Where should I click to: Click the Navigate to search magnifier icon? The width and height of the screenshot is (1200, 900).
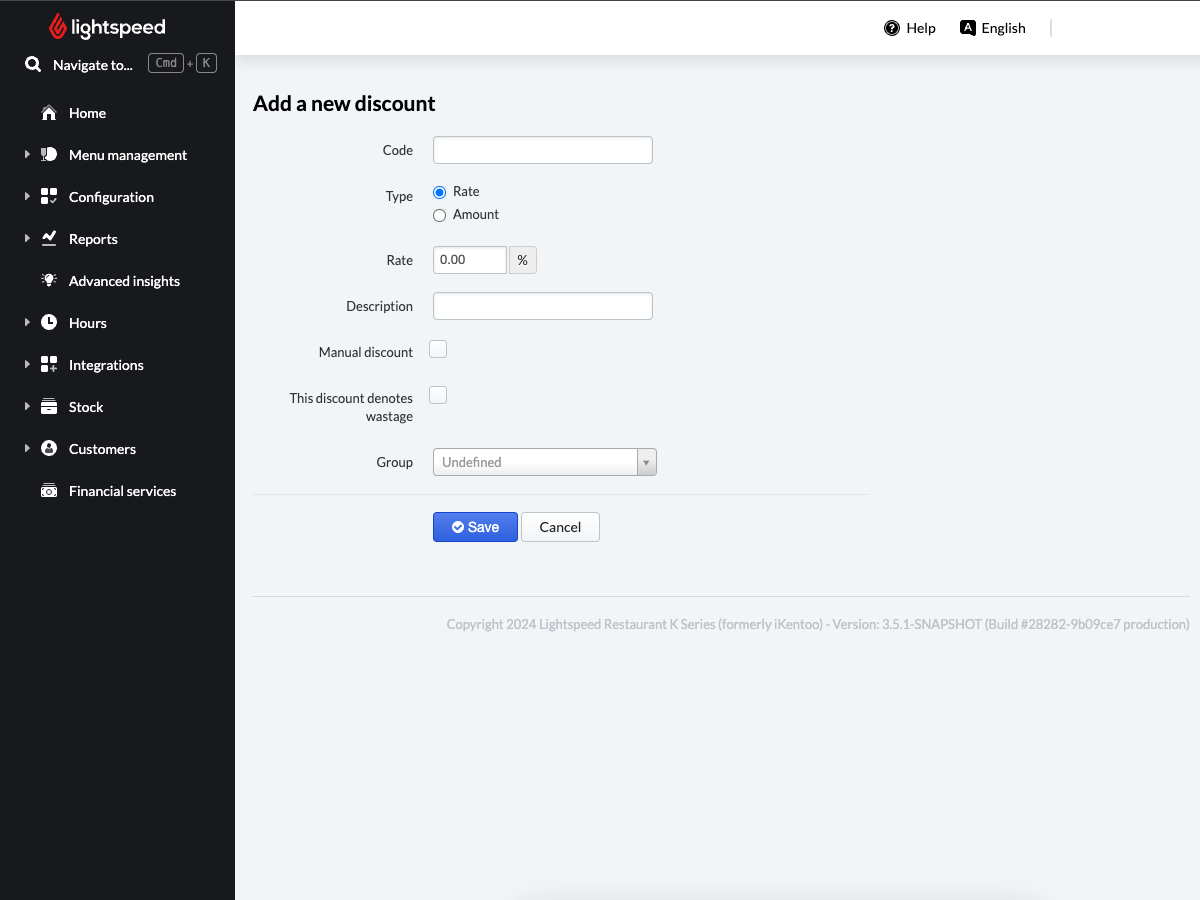(x=33, y=65)
